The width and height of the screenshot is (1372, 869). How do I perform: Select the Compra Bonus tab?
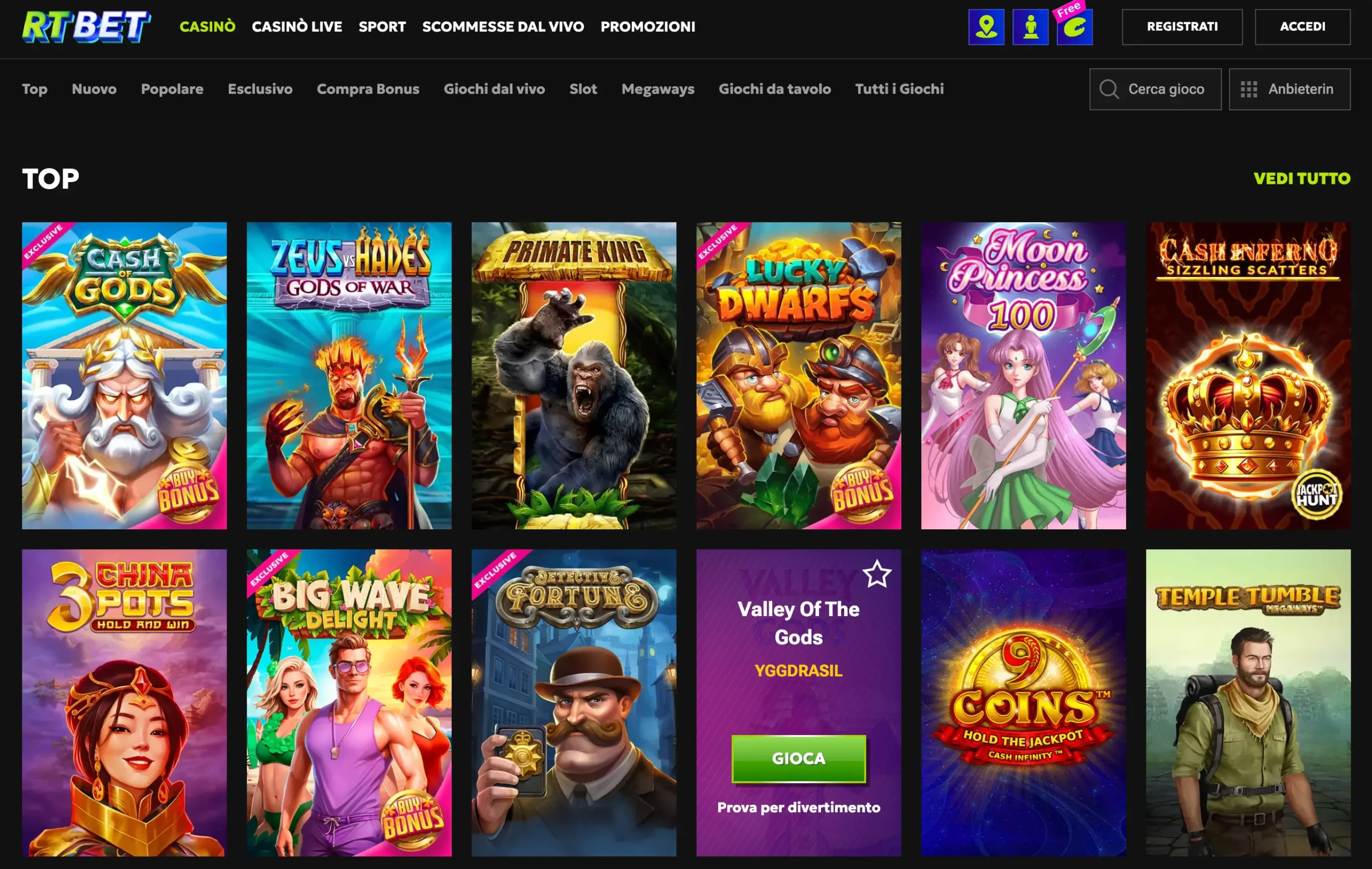pos(368,89)
